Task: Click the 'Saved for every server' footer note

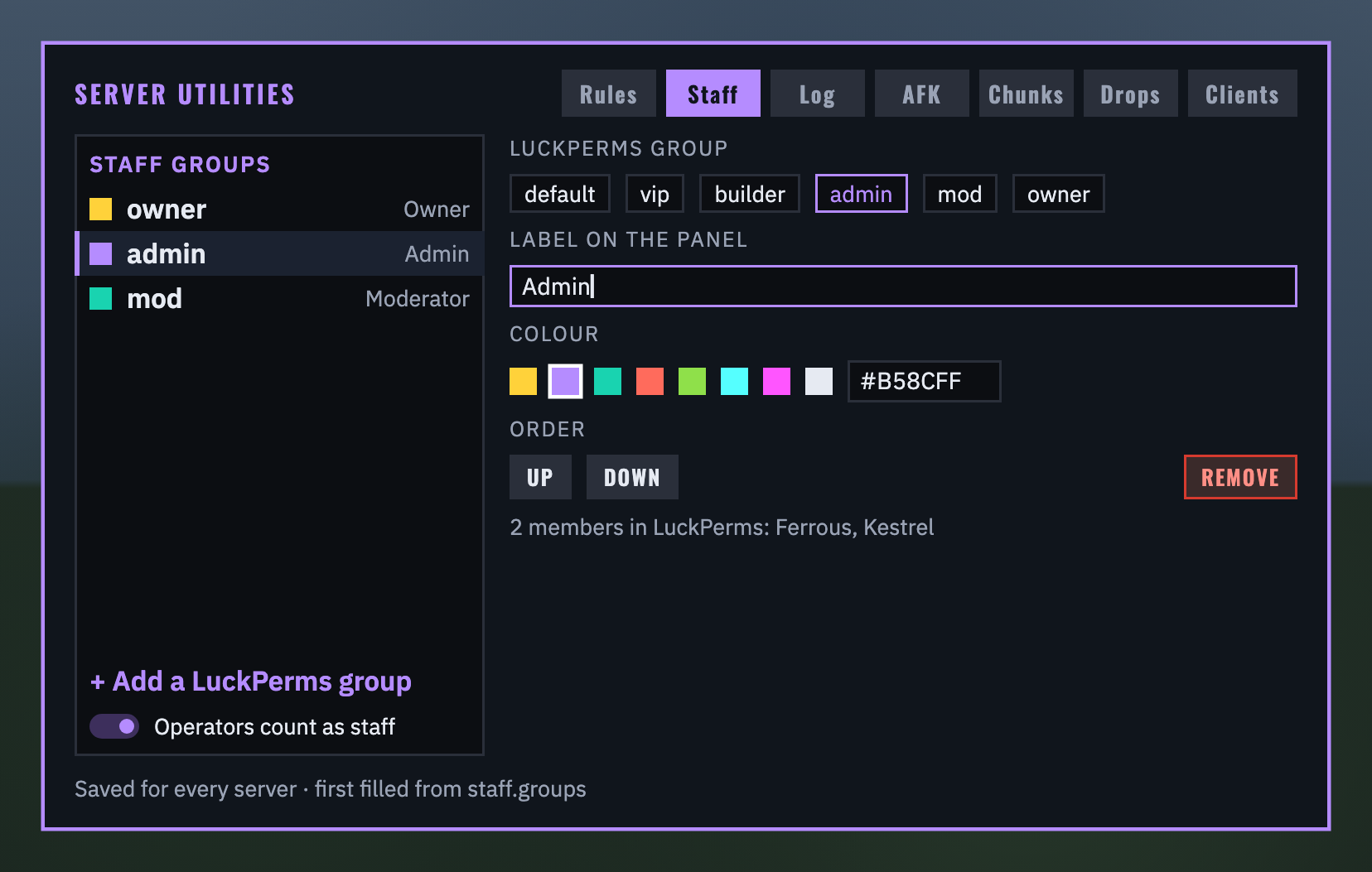Action: pos(331,789)
